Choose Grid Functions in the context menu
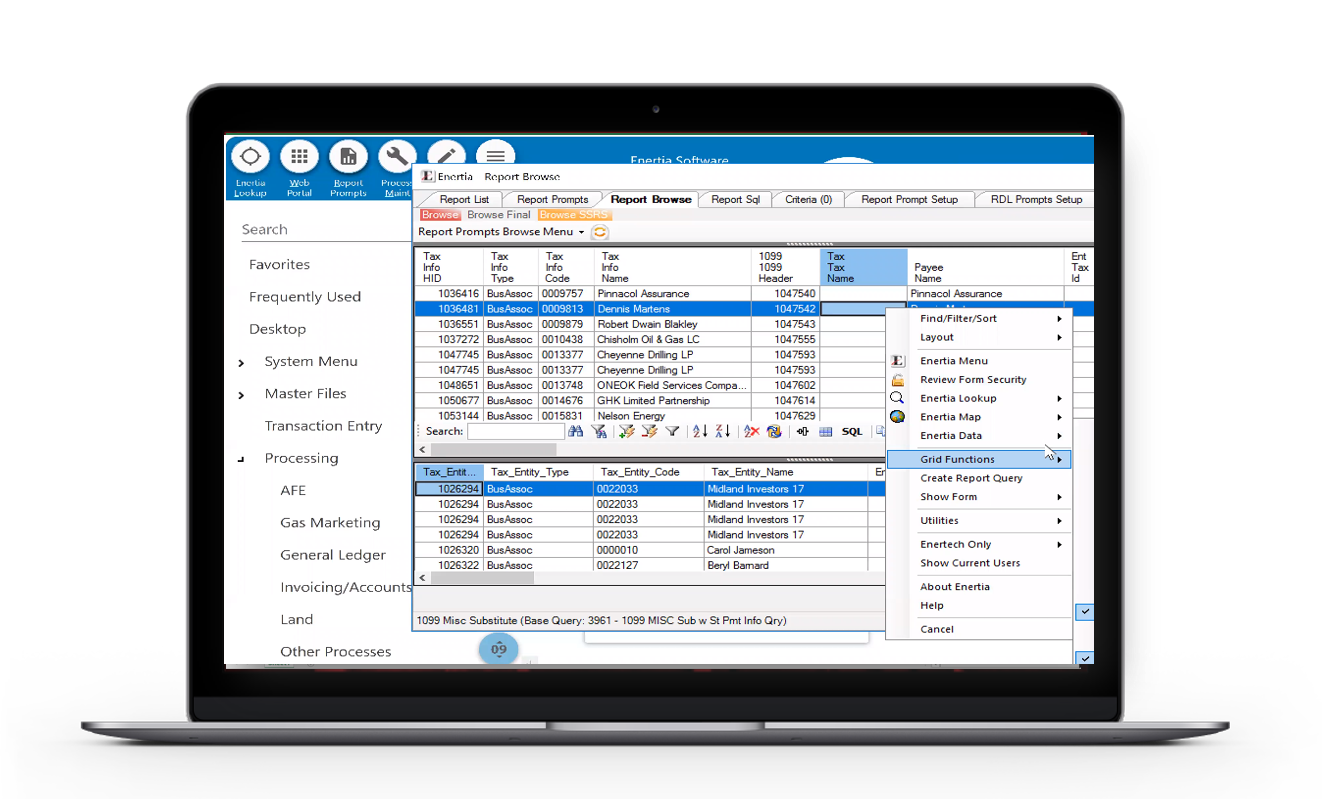The height and width of the screenshot is (799, 1322). (x=979, y=459)
